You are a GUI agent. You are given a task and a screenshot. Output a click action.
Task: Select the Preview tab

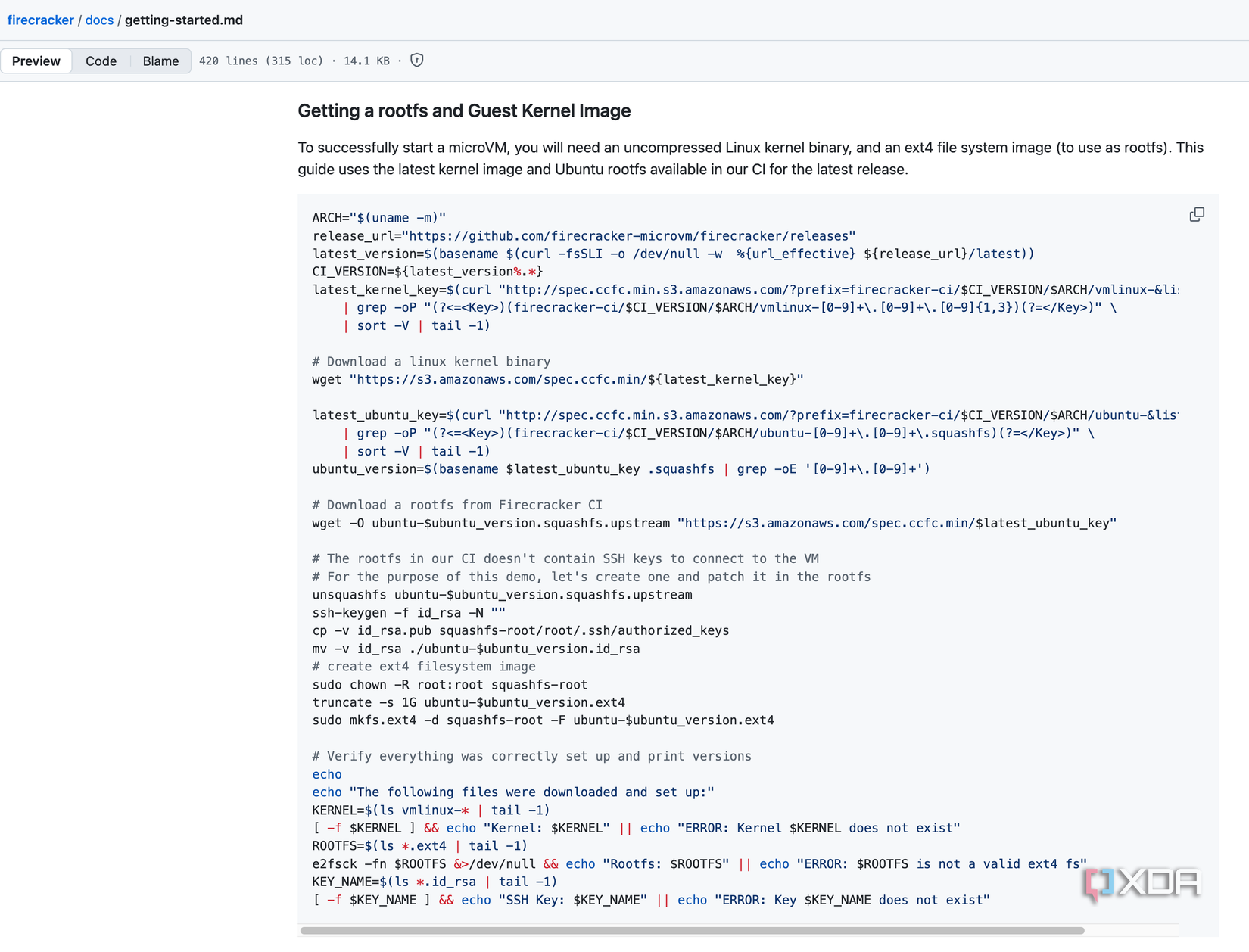coord(36,61)
